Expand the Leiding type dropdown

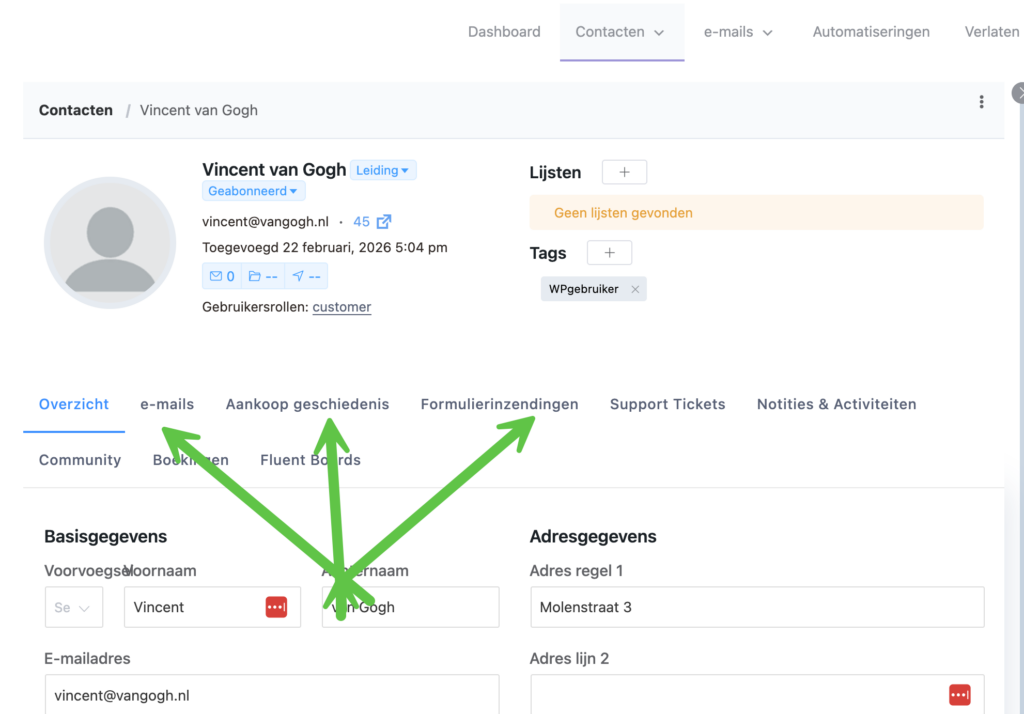click(x=384, y=171)
